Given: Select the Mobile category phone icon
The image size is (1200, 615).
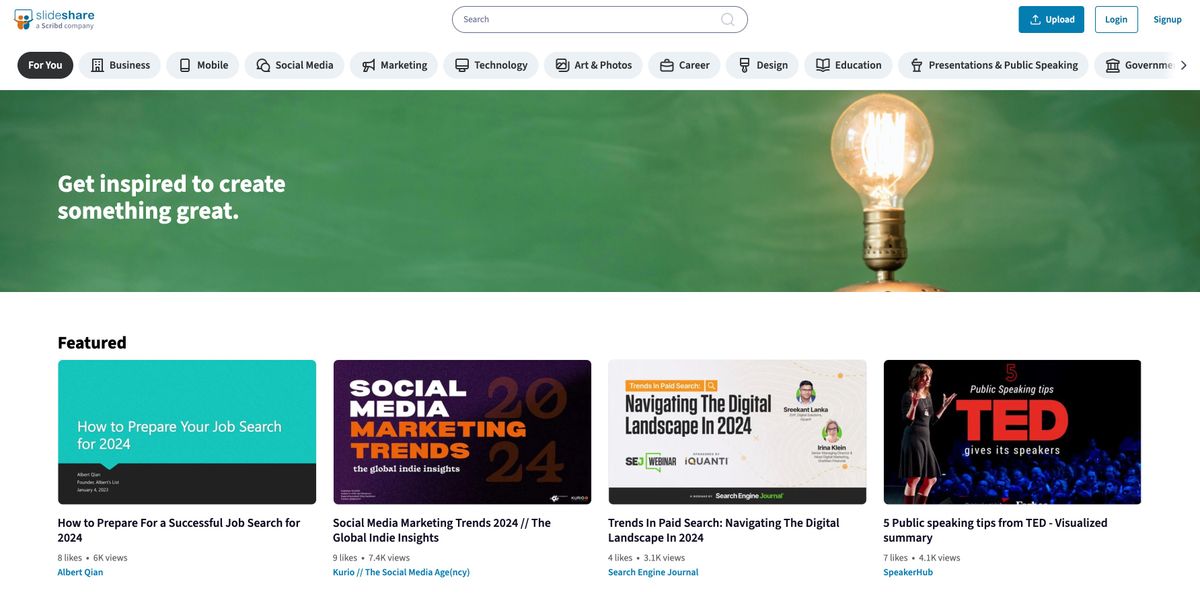Looking at the screenshot, I should point(185,65).
